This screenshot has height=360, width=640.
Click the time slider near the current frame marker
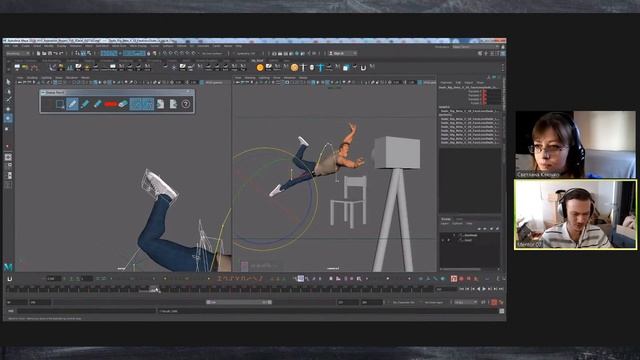coord(154,289)
